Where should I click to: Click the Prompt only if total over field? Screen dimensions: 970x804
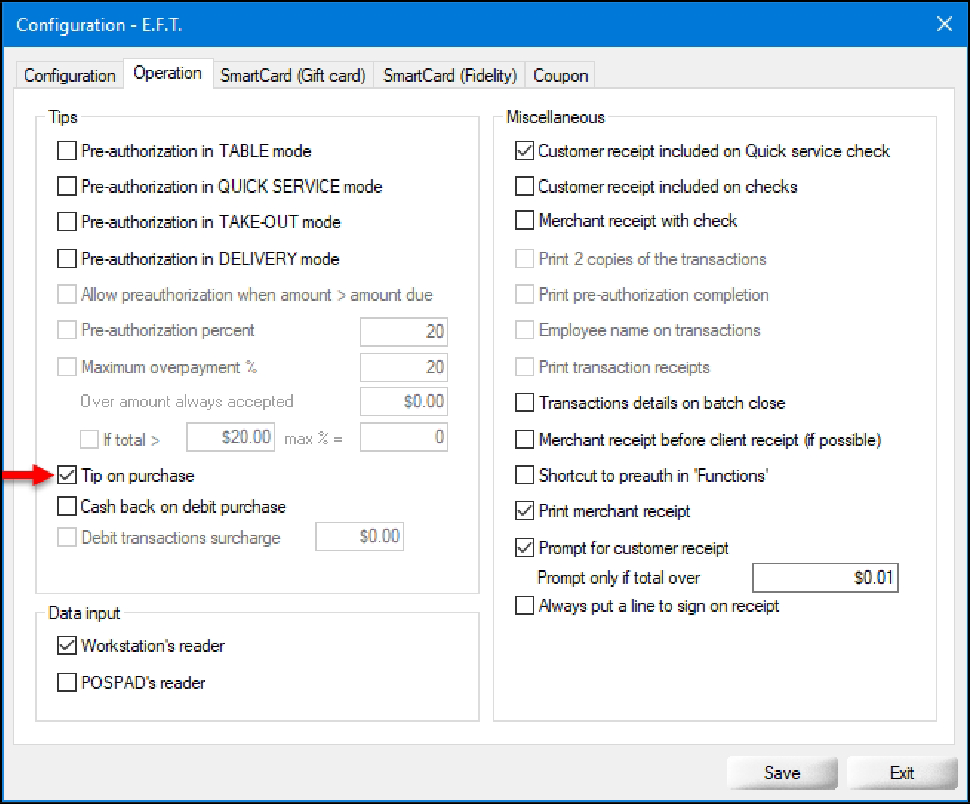[824, 578]
